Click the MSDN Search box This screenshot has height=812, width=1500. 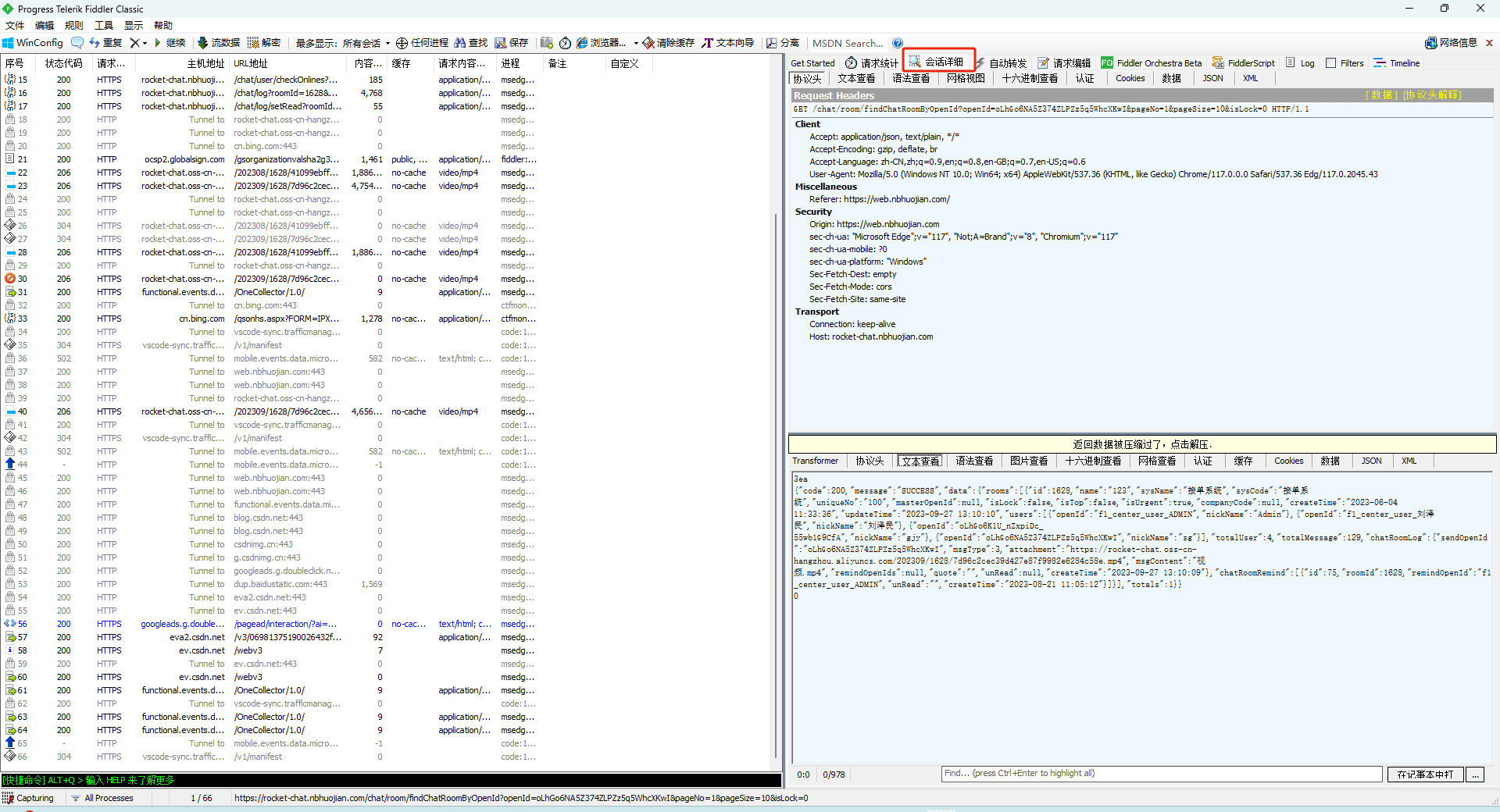pyautogui.click(x=848, y=43)
